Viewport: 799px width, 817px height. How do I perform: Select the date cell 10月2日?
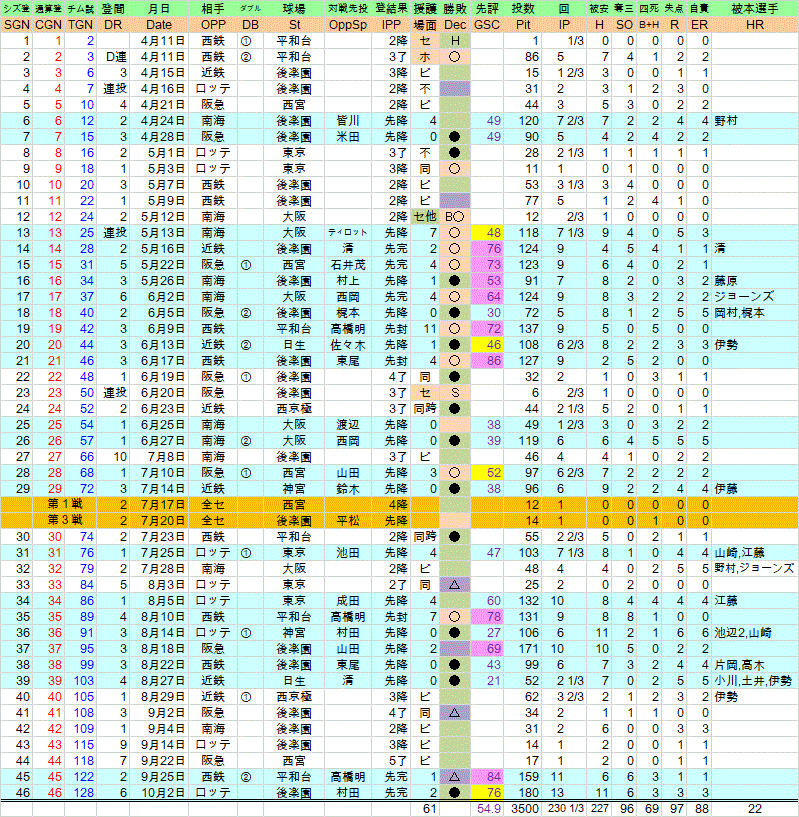pos(162,793)
